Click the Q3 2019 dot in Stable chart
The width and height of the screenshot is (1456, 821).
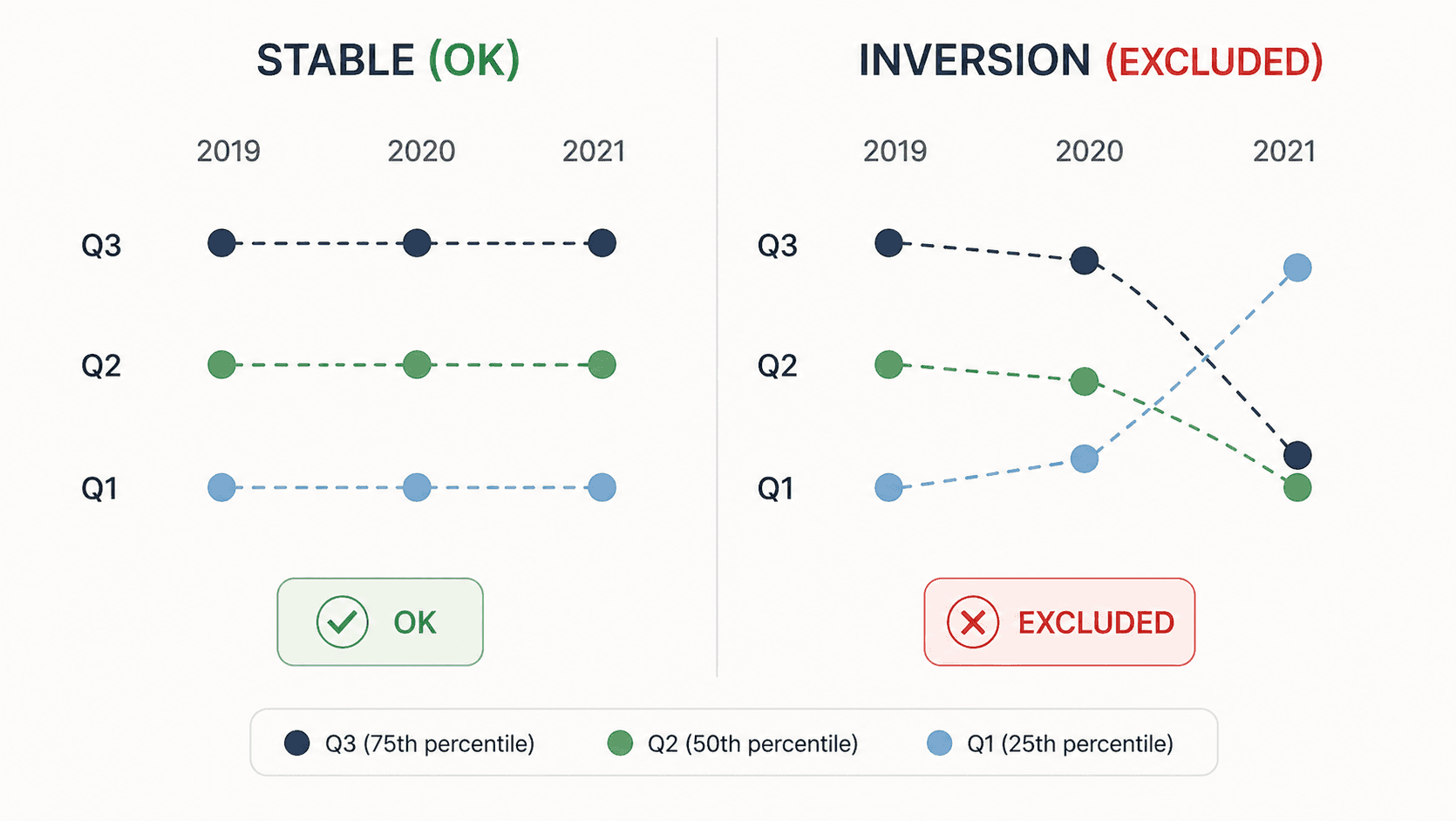[221, 243]
